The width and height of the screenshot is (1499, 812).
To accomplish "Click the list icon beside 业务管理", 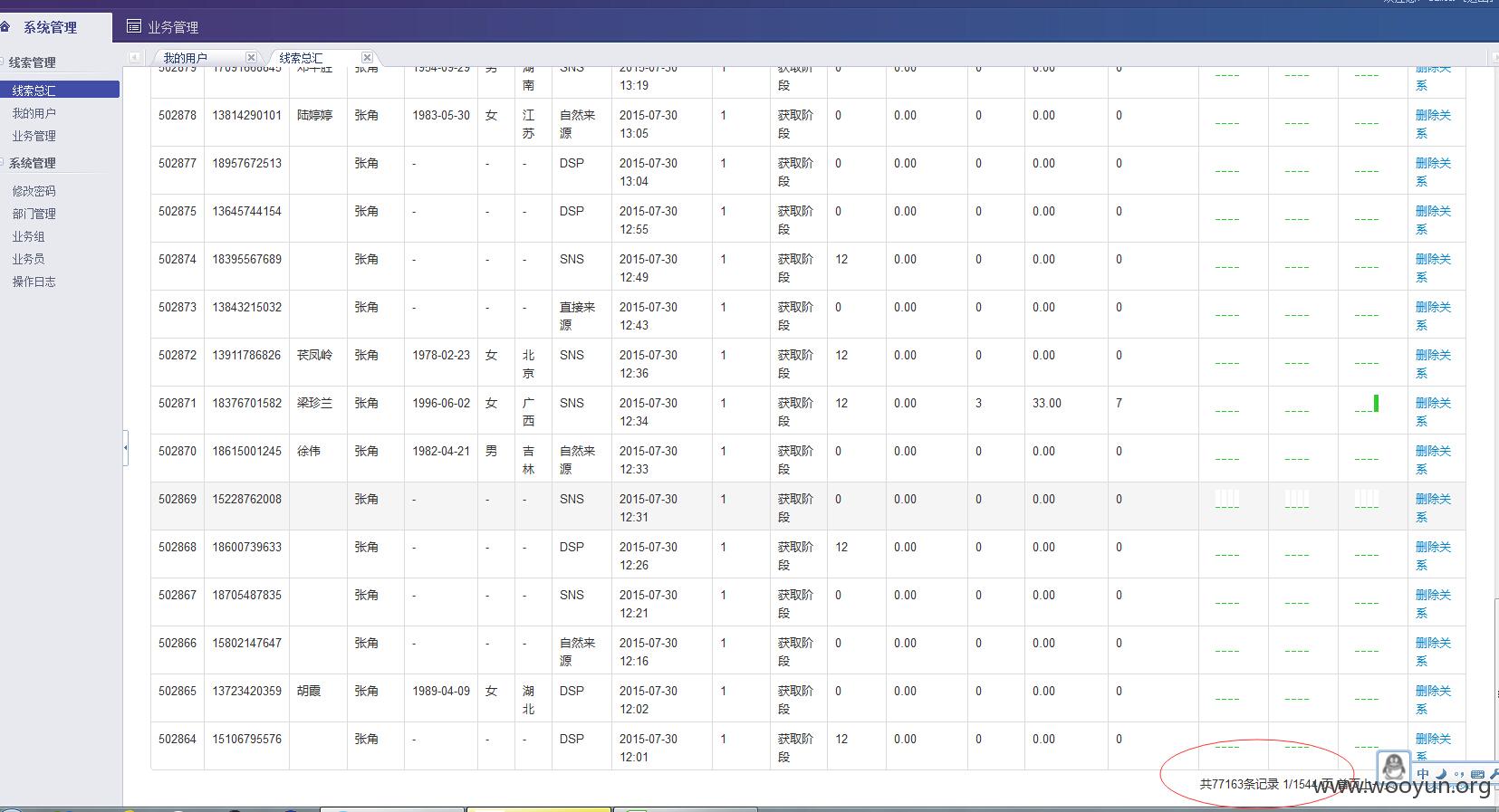I will pyautogui.click(x=134, y=26).
